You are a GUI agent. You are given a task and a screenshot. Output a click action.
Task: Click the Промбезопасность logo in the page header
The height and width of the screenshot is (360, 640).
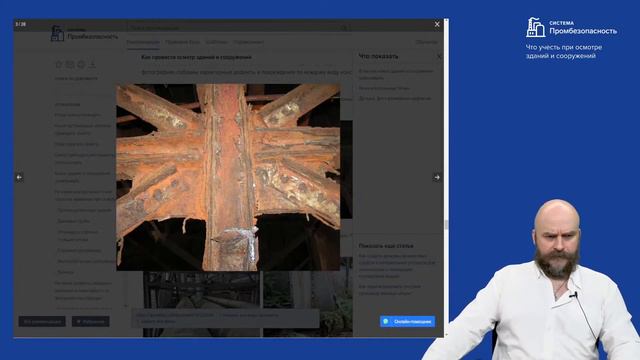(x=84, y=34)
